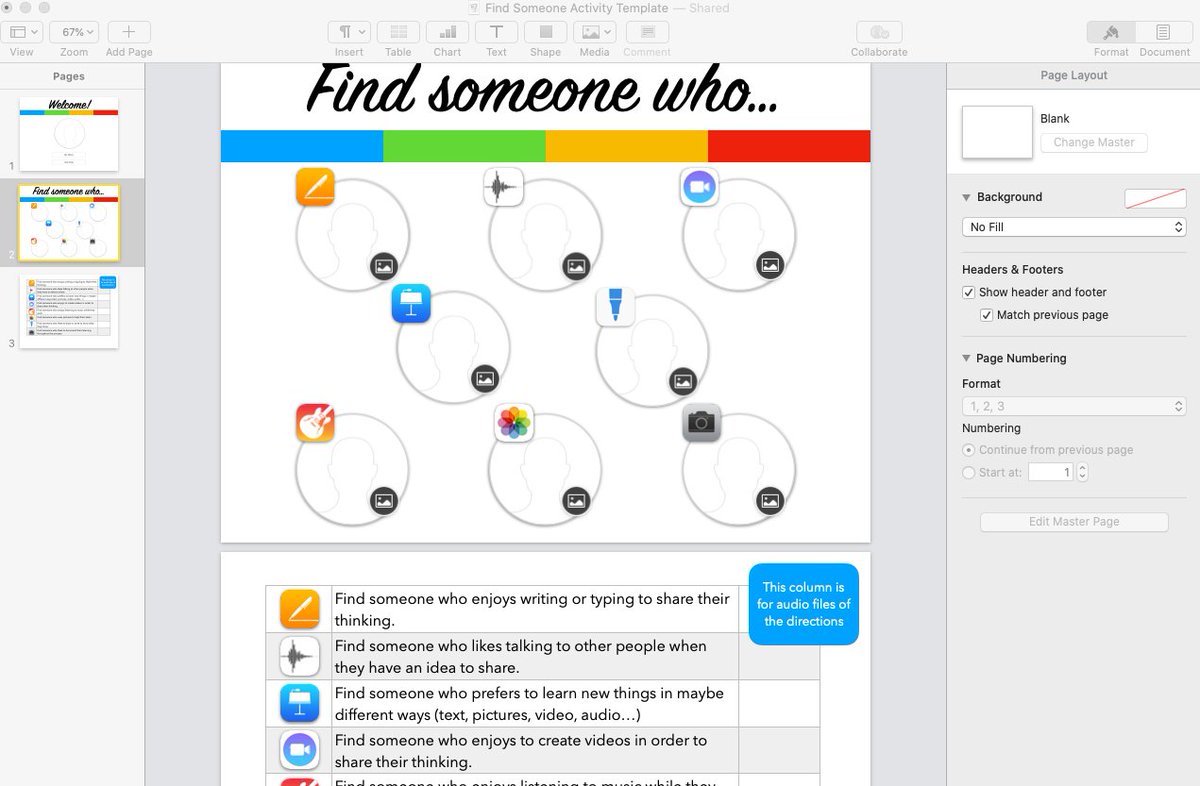Click the Text toolbar icon

[496, 32]
